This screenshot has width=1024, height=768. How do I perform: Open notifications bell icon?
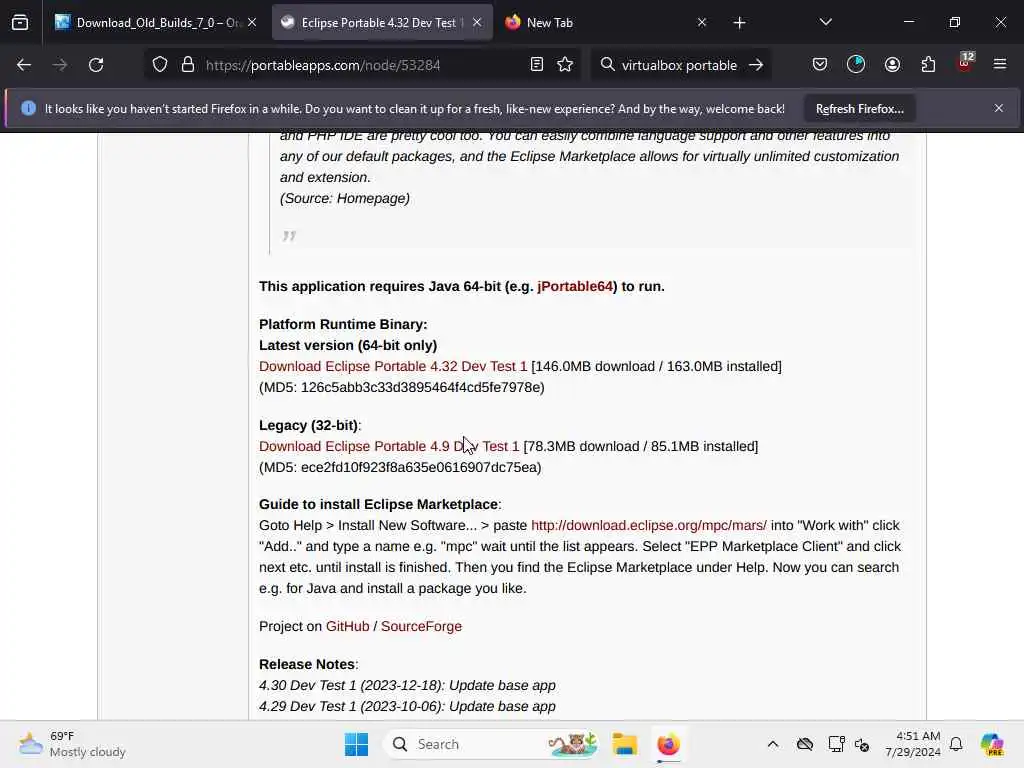pyautogui.click(x=956, y=744)
